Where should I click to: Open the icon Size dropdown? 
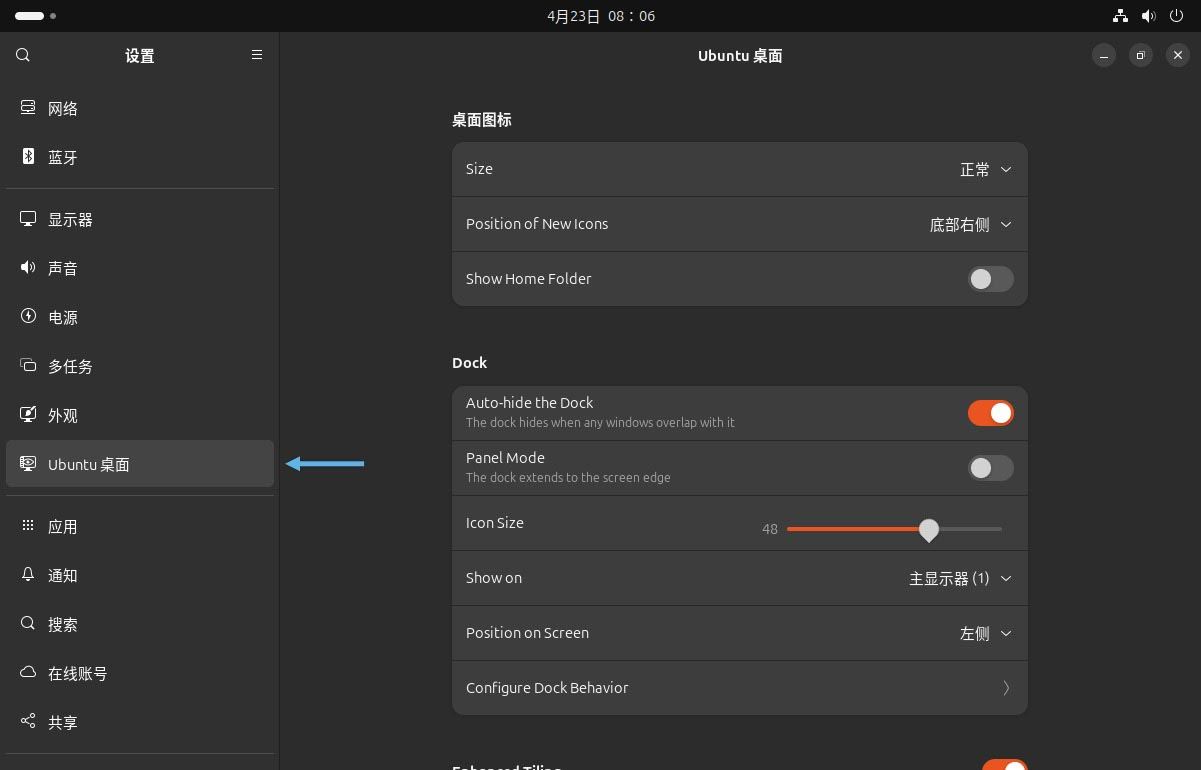click(986, 169)
